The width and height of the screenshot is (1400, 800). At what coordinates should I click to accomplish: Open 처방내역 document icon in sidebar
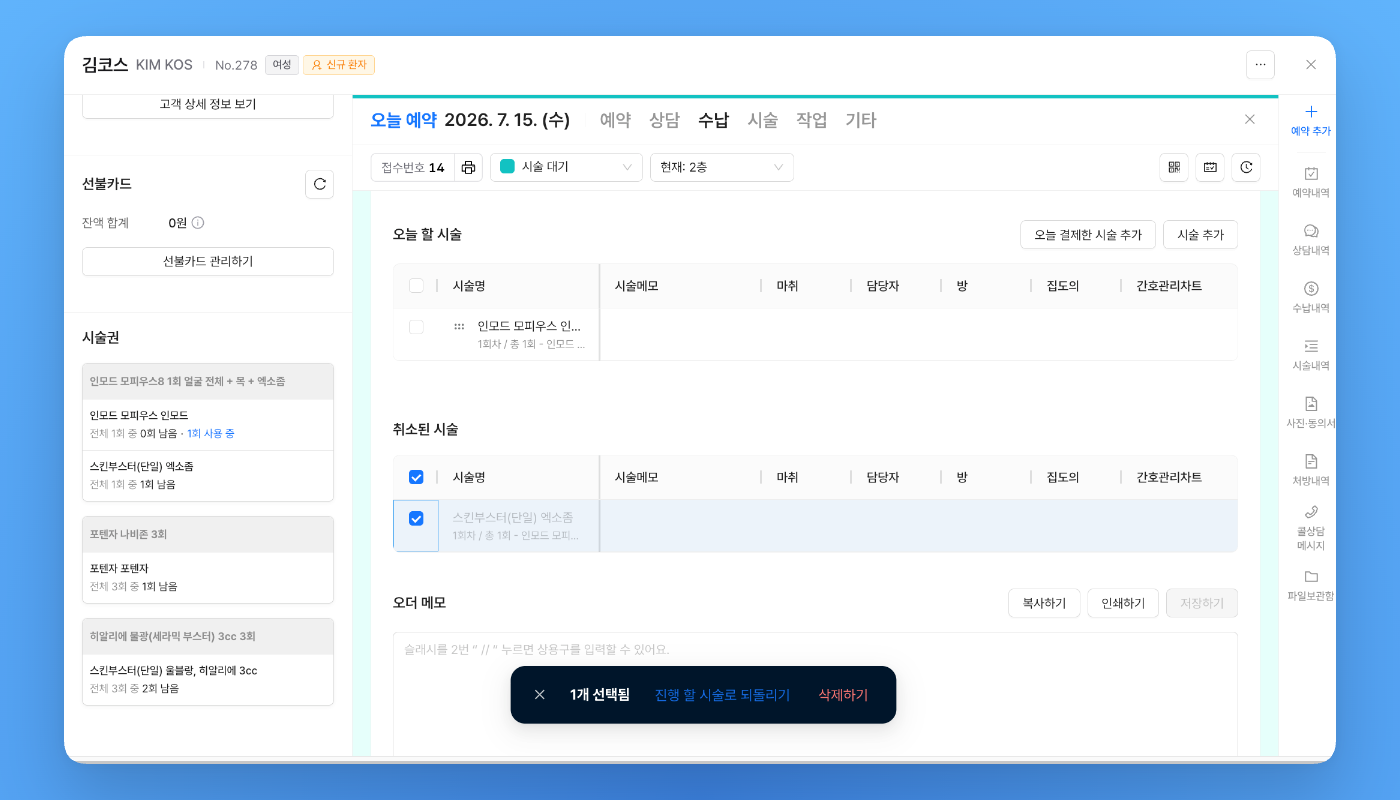(1311, 461)
